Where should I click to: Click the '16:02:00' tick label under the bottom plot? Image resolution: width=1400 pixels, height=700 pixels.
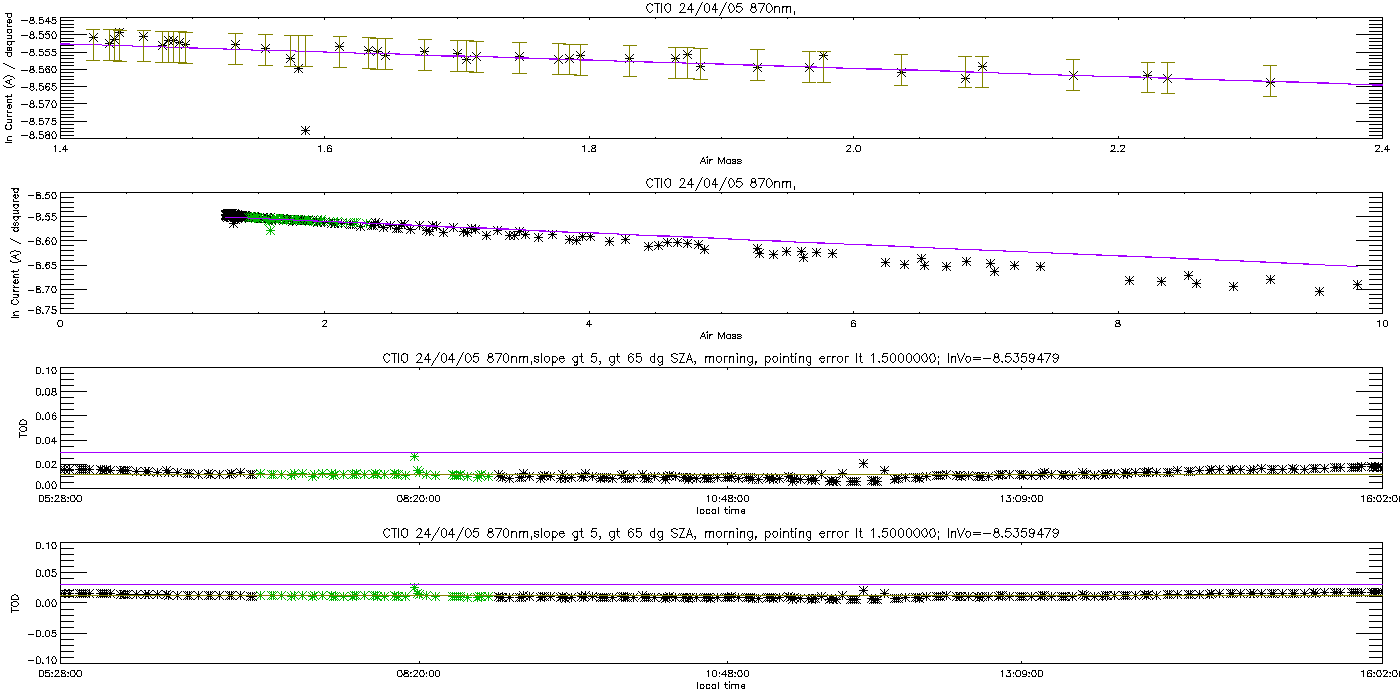pyautogui.click(x=1378, y=674)
